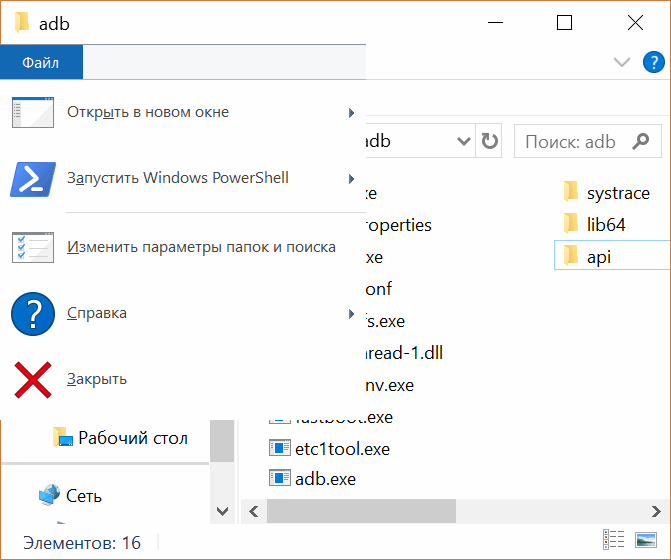Close the adb window

[x=635, y=23]
